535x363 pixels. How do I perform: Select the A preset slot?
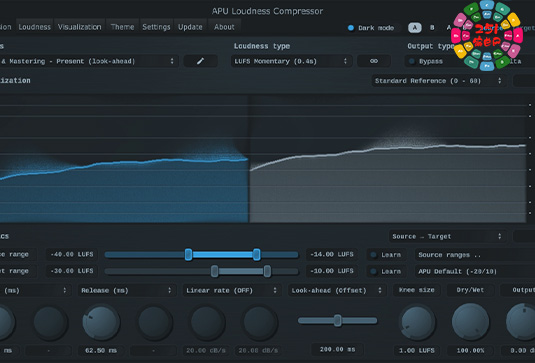tap(415, 28)
